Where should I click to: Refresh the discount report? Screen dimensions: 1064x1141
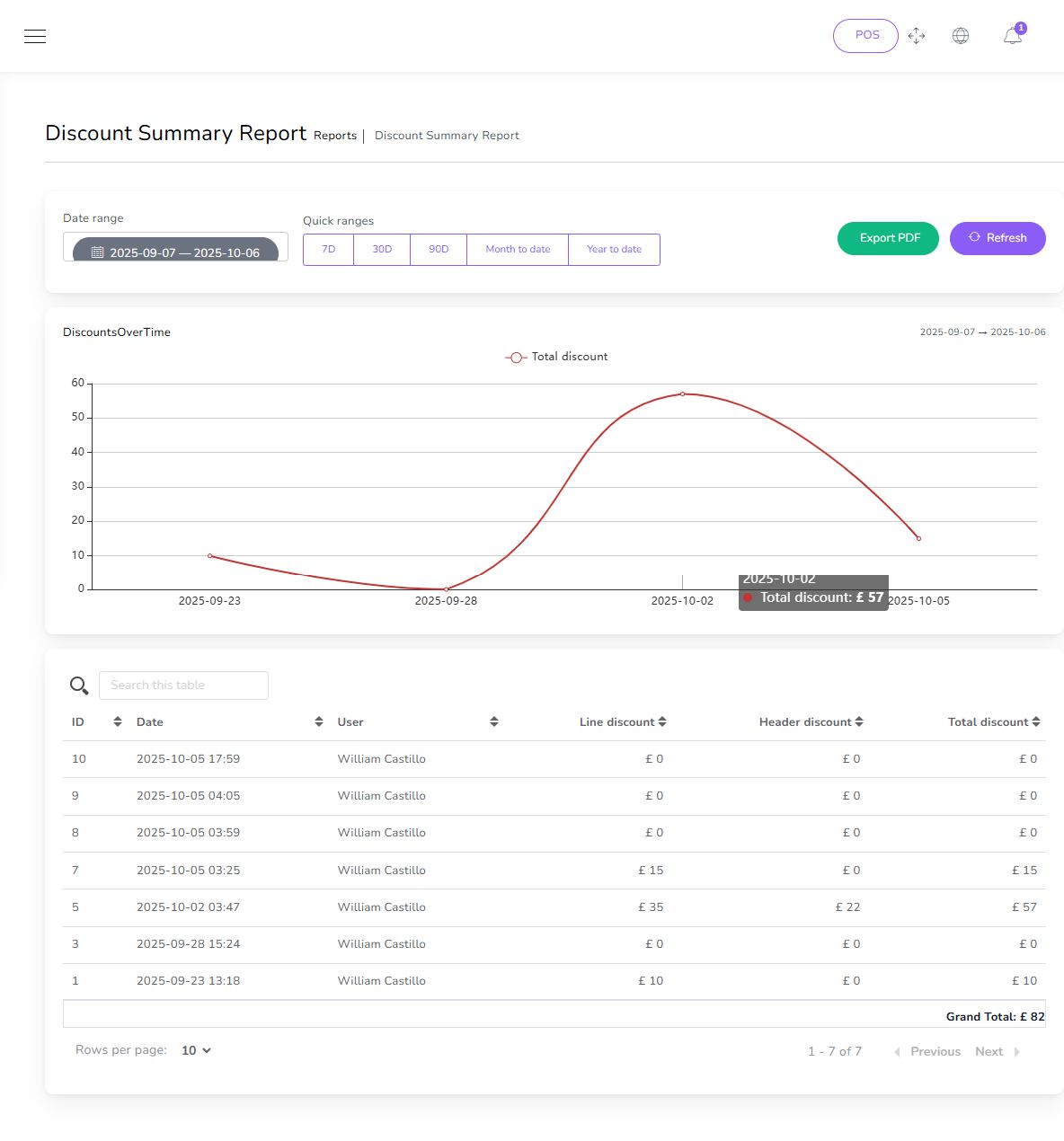997,238
